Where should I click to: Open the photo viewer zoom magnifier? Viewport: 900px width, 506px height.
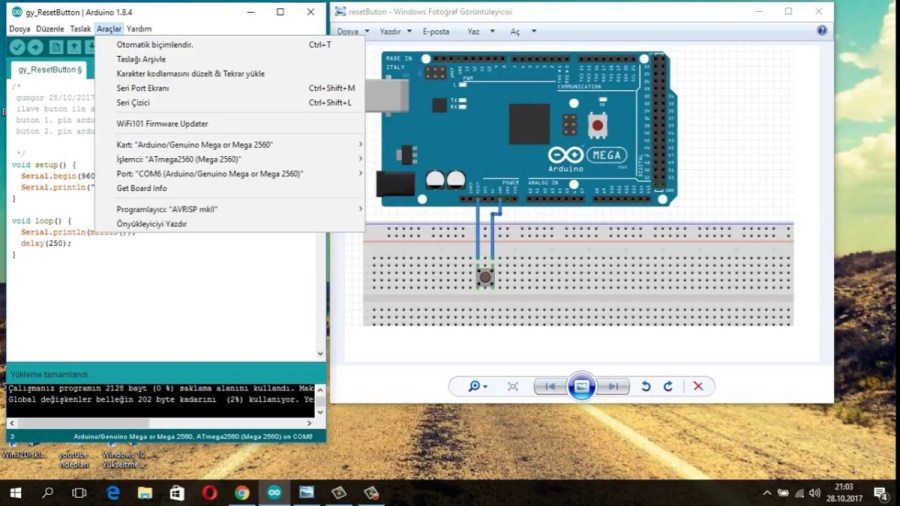tap(477, 387)
